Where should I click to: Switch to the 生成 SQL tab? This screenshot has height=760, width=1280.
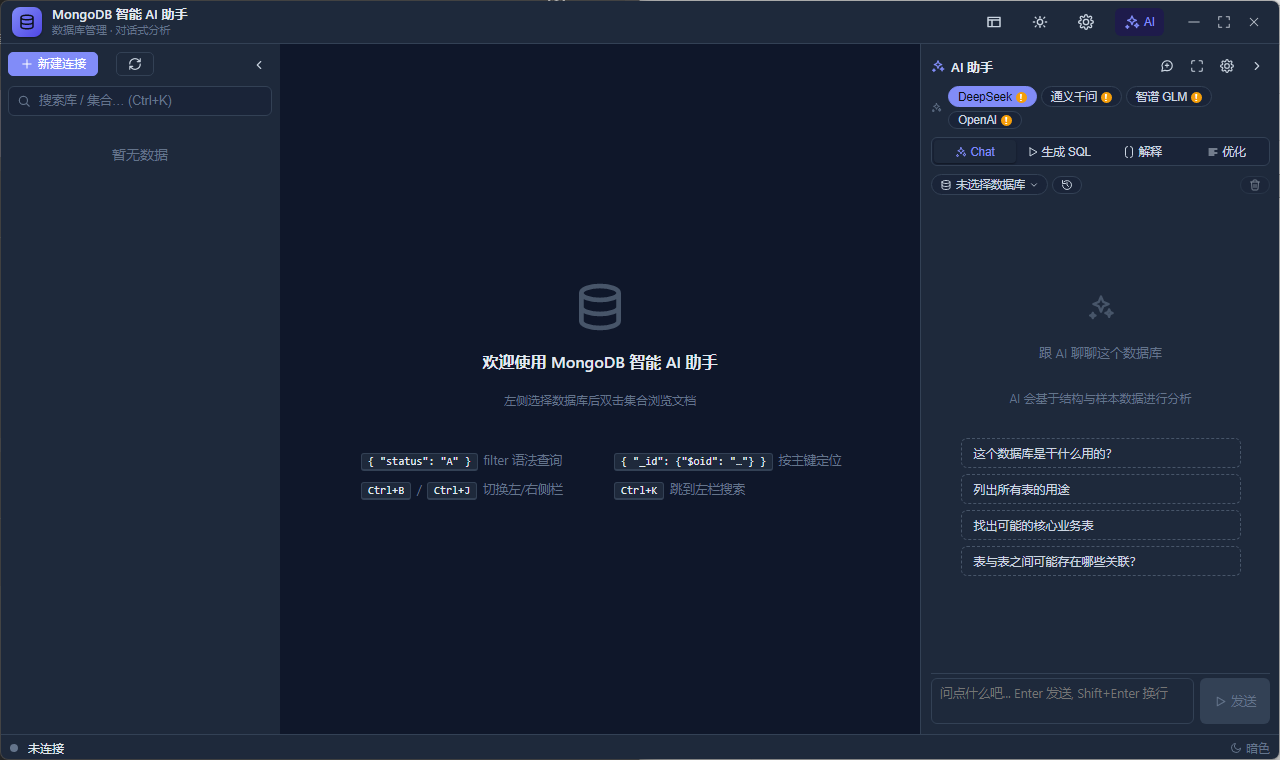click(x=1059, y=152)
